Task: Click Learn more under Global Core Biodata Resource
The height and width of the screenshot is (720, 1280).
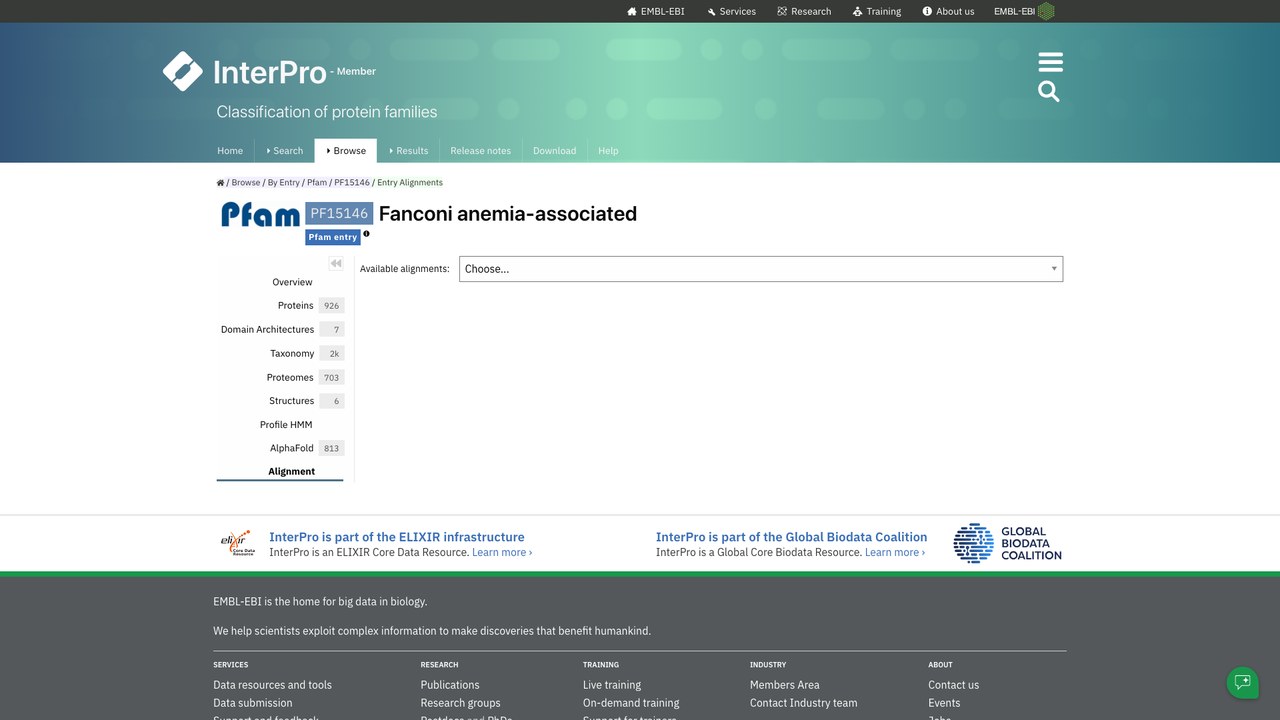Action: pos(895,552)
